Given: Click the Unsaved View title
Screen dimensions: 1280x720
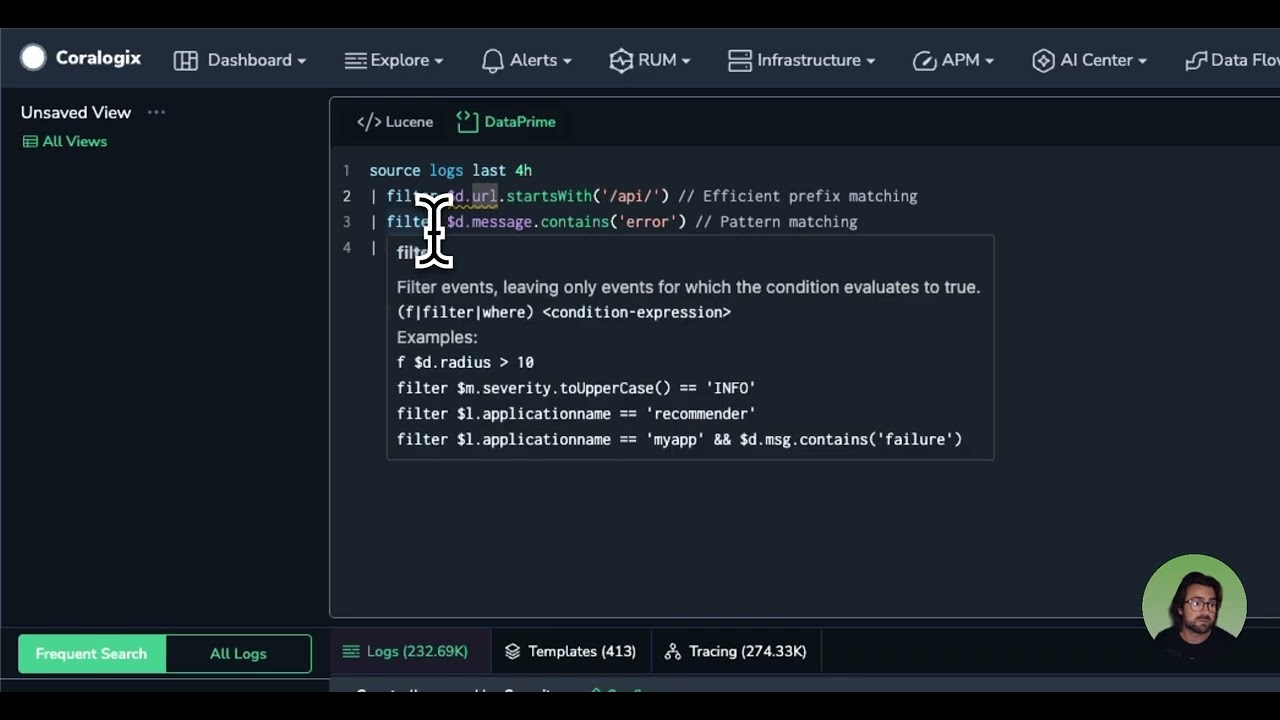Looking at the screenshot, I should tap(76, 112).
